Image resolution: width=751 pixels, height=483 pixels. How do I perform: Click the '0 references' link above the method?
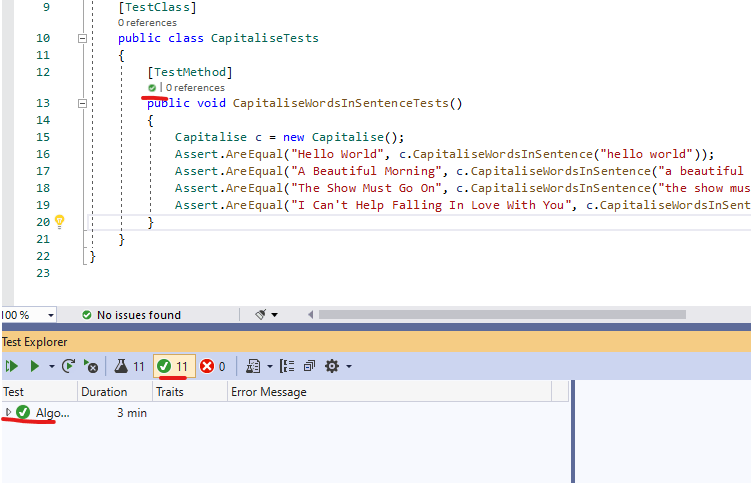(x=195, y=88)
